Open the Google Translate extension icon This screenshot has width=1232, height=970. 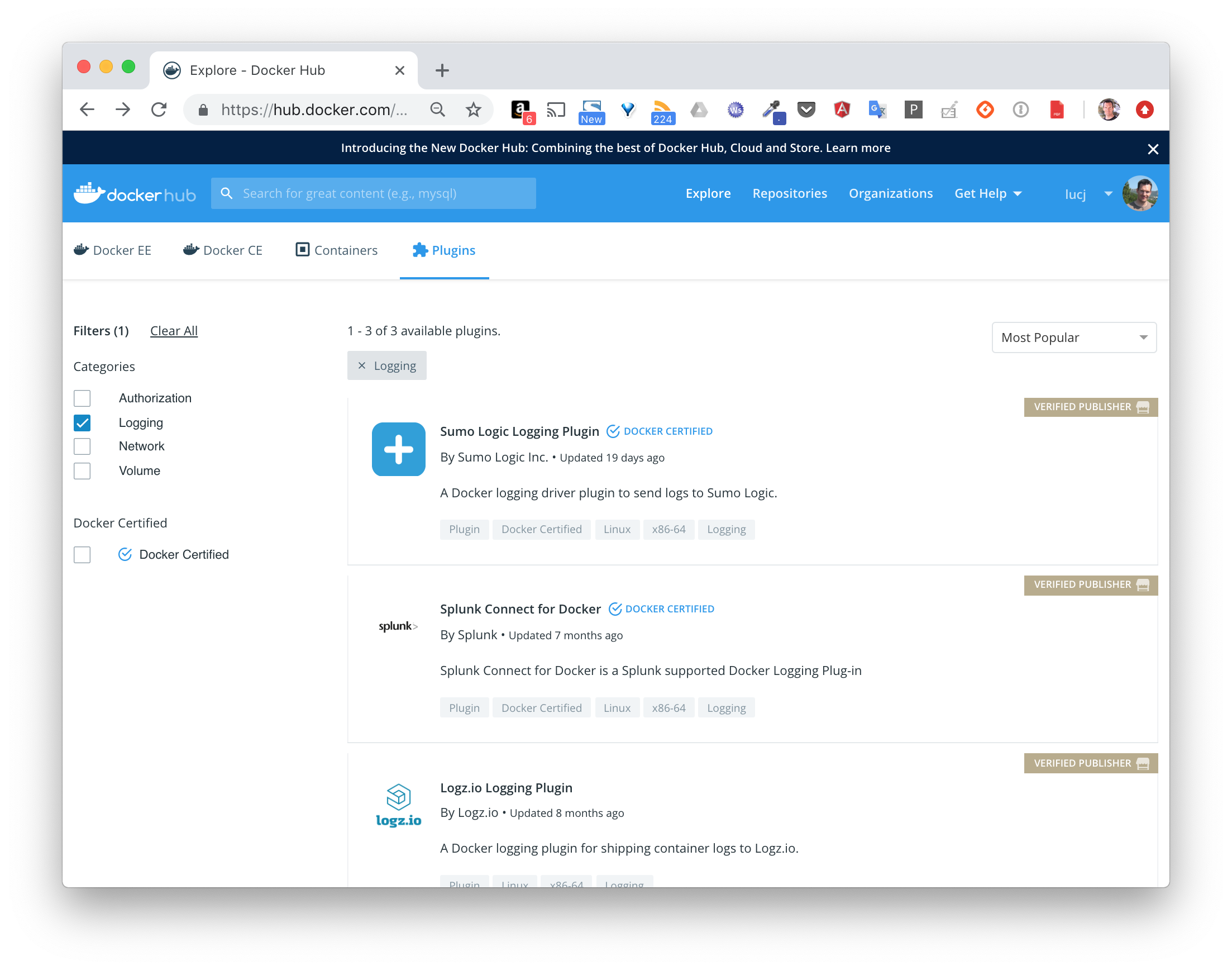[x=877, y=110]
